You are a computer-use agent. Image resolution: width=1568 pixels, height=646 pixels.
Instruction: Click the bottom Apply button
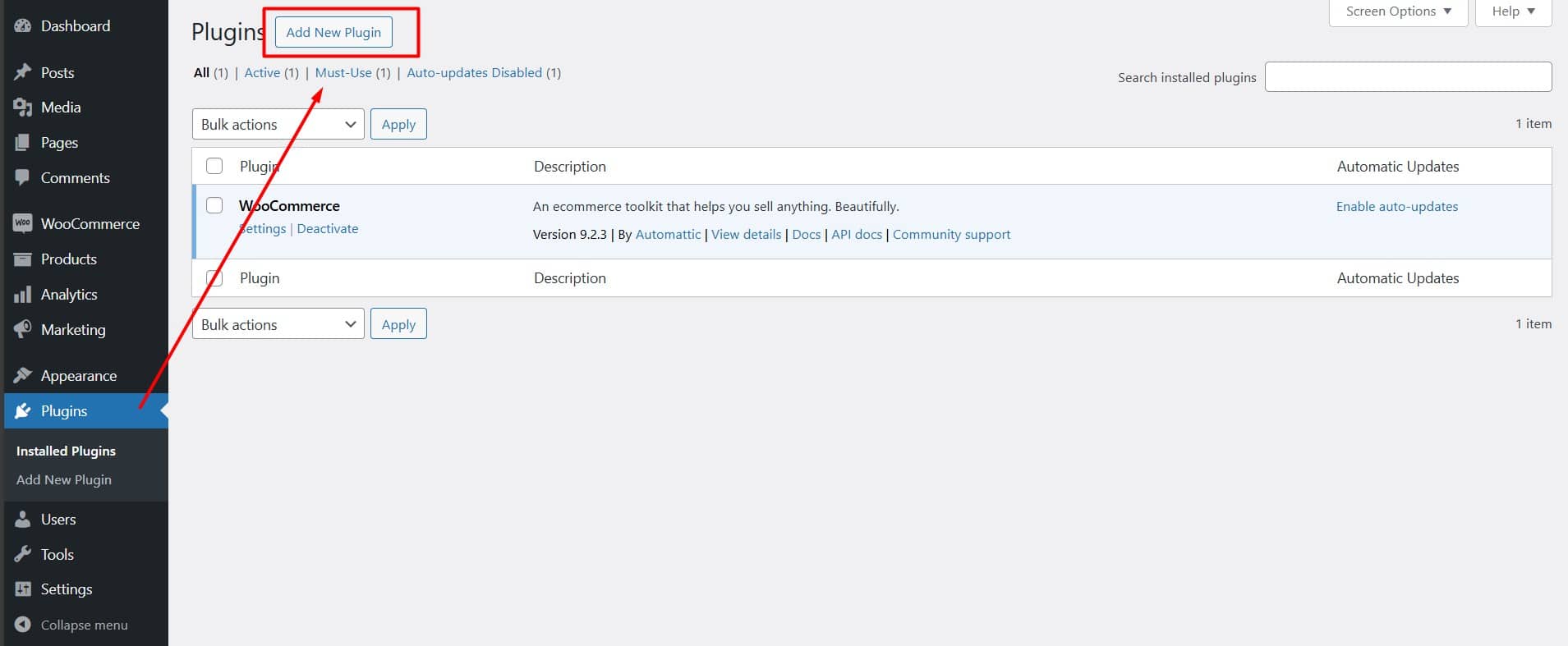point(398,324)
